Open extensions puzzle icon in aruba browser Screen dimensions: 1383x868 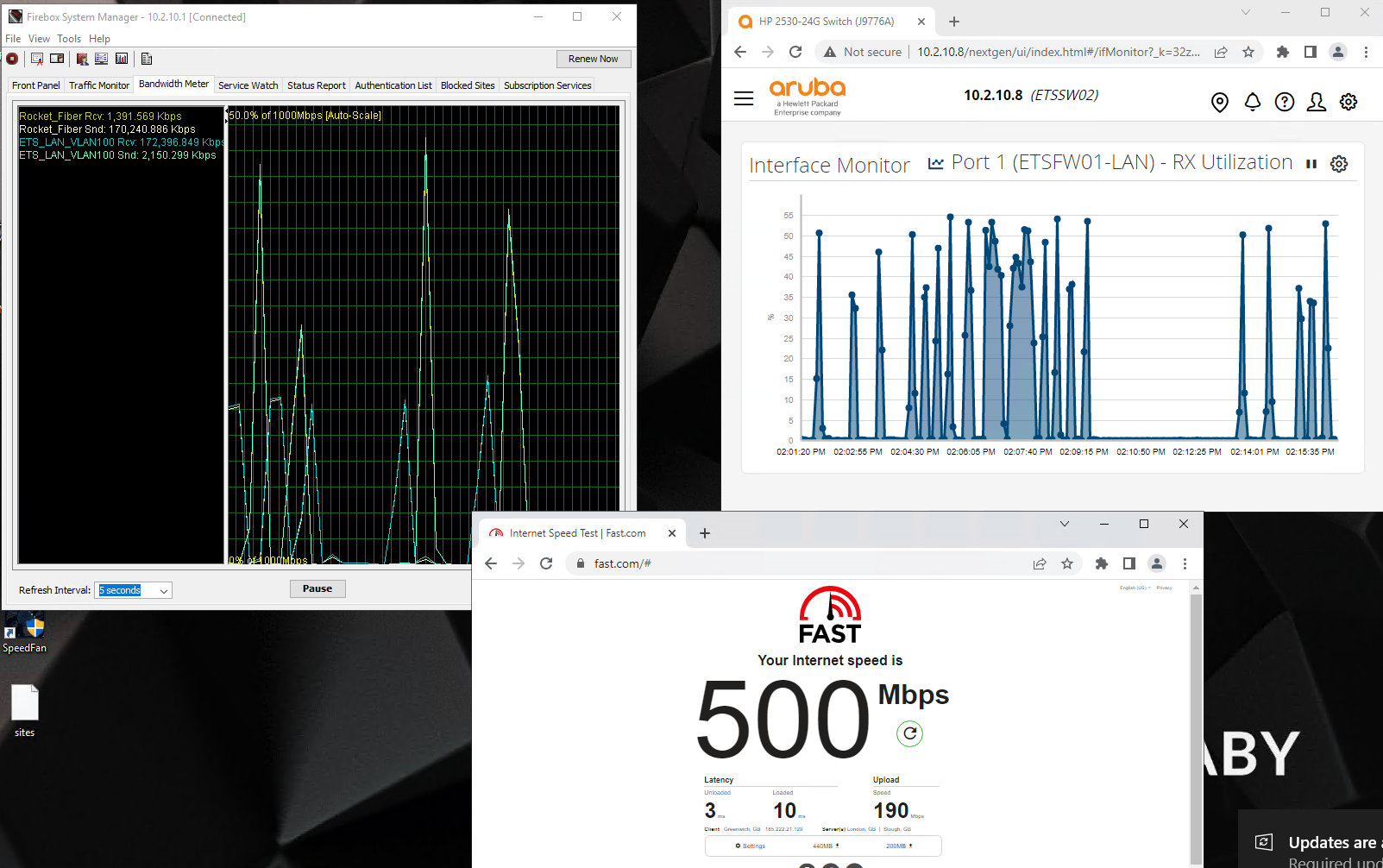[1283, 52]
